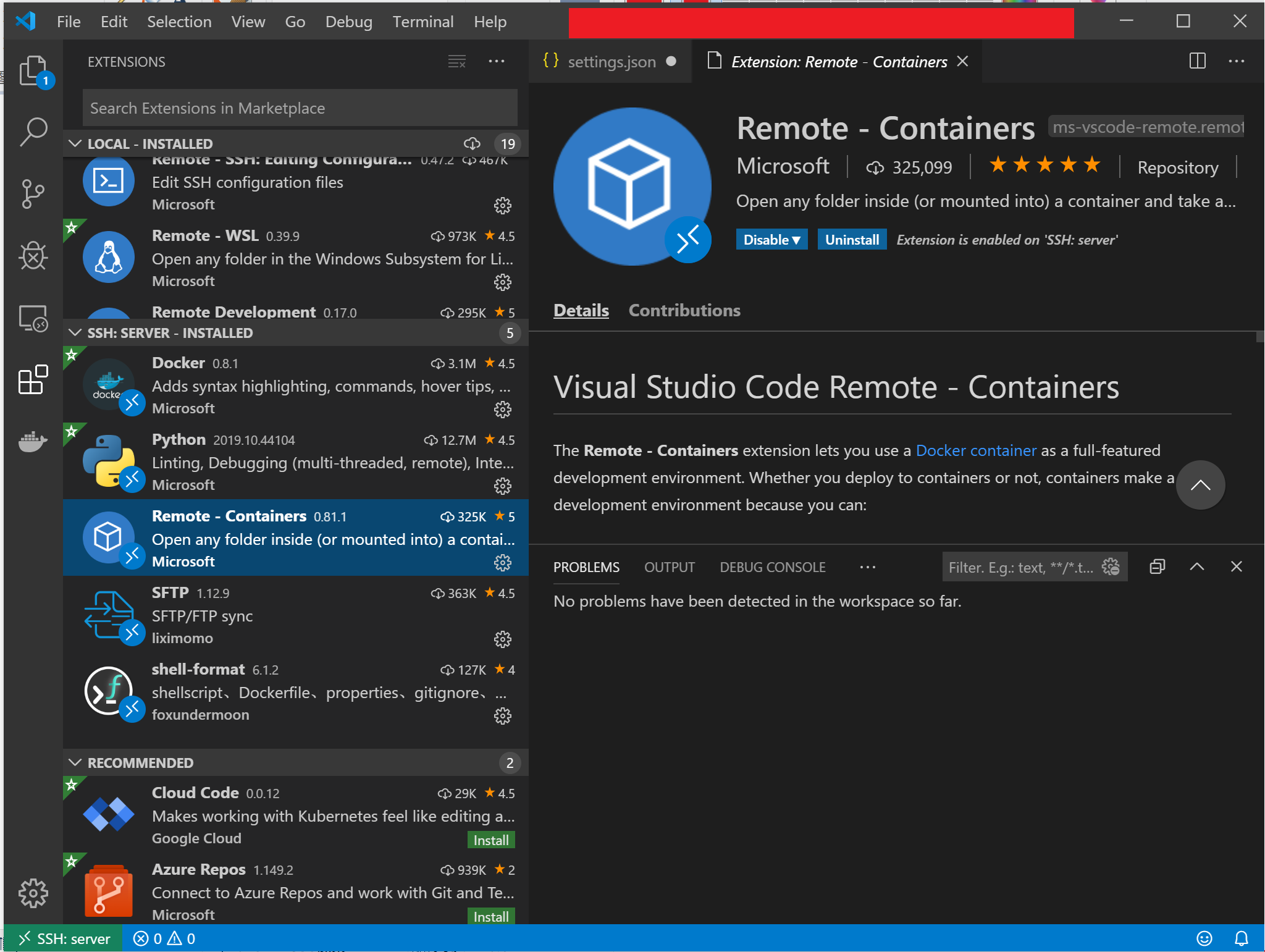Open the Disable dropdown arrow
Viewport: 1265px width, 952px height.
[797, 239]
